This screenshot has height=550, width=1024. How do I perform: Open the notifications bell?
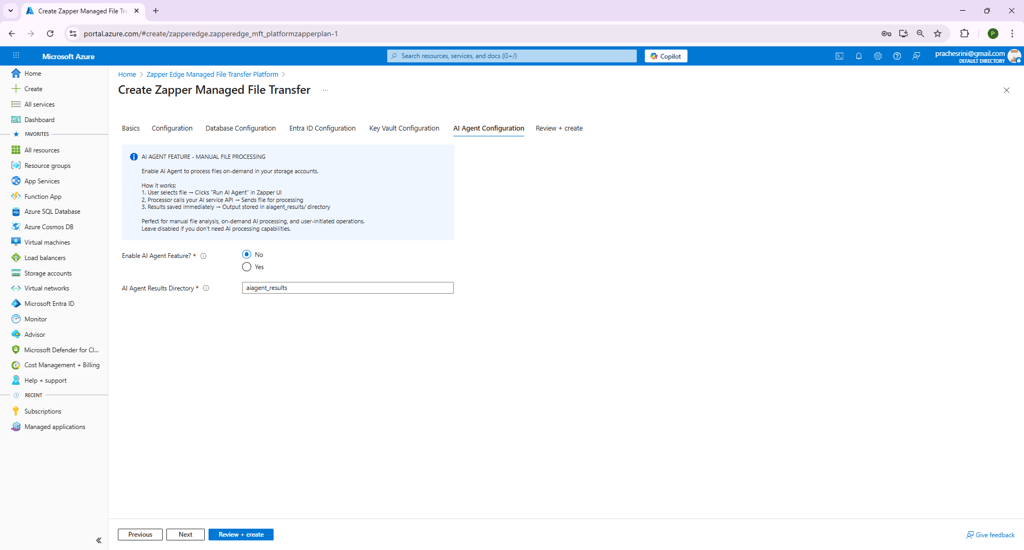(x=859, y=56)
